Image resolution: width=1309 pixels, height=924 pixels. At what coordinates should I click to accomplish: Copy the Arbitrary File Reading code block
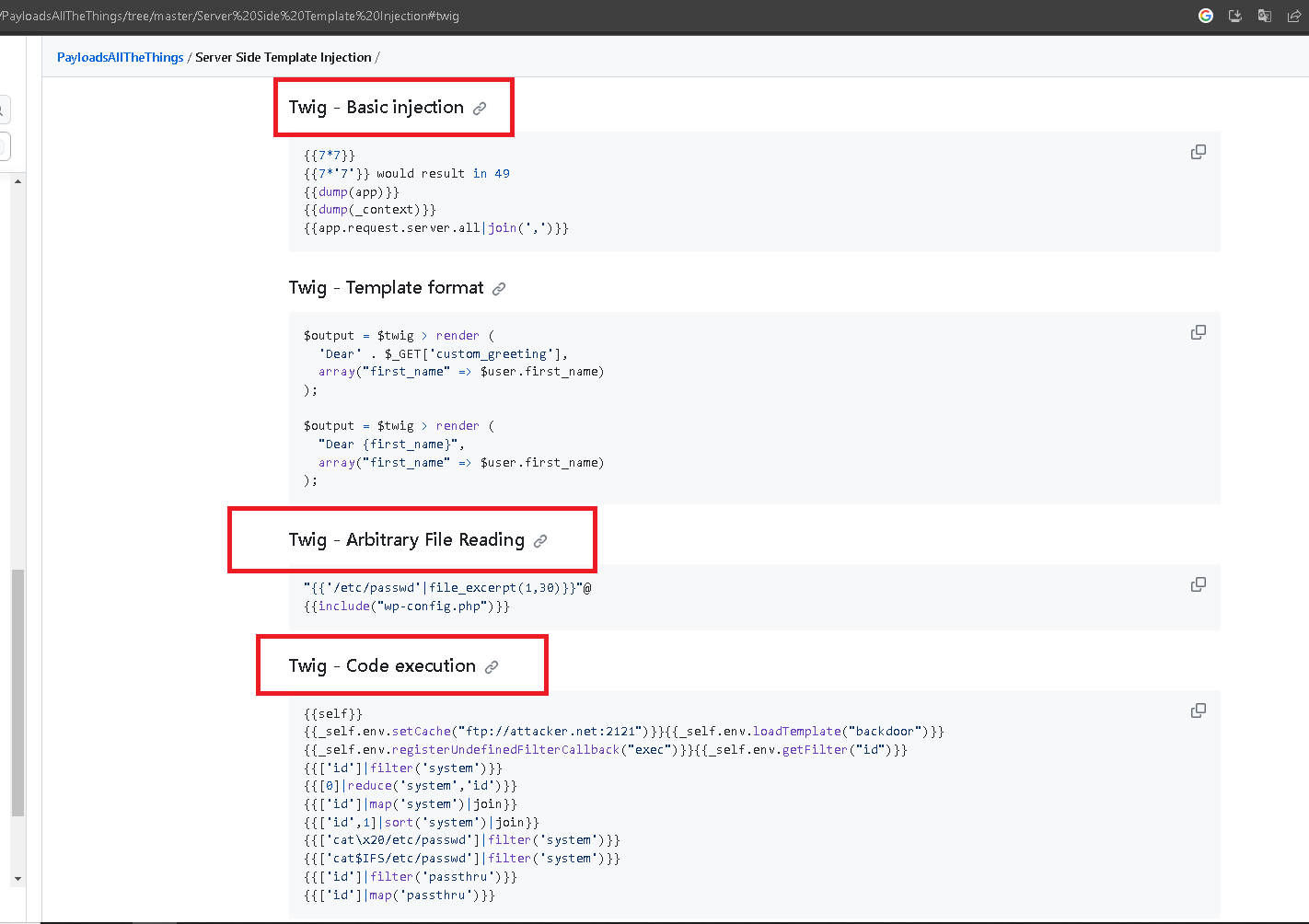pos(1199,584)
